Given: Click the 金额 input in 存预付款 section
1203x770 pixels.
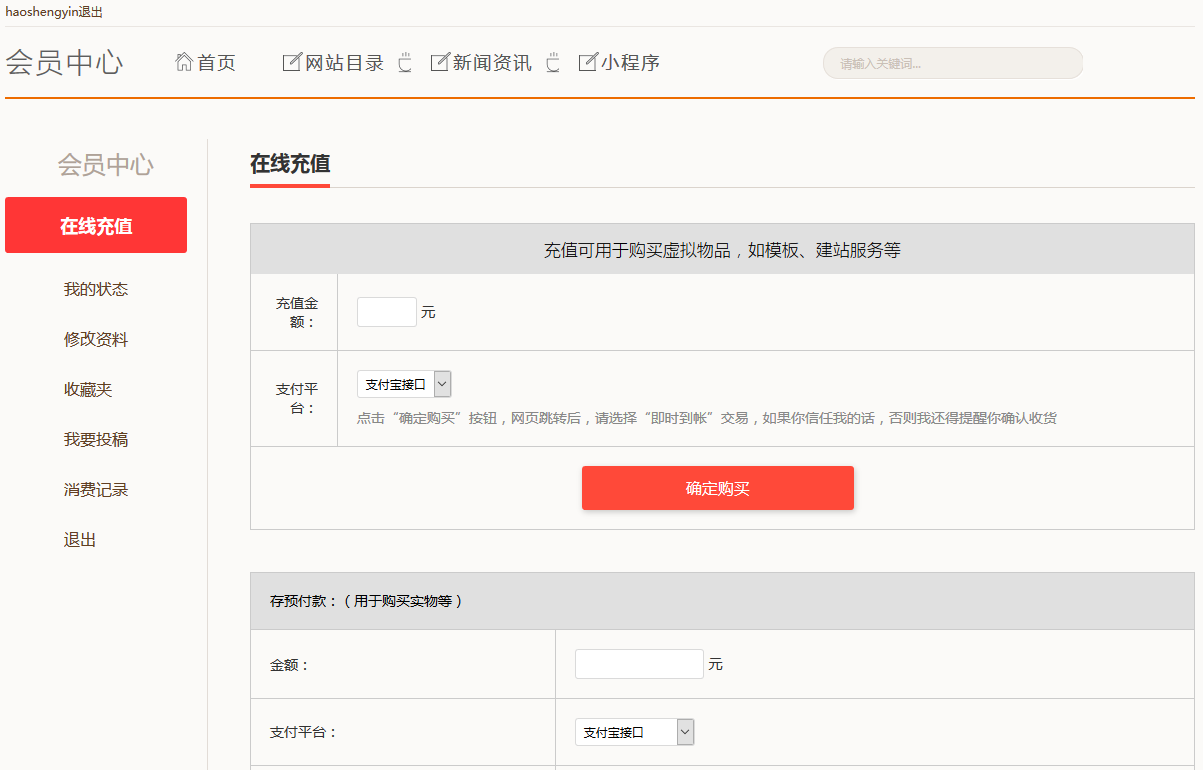Looking at the screenshot, I should pos(639,664).
